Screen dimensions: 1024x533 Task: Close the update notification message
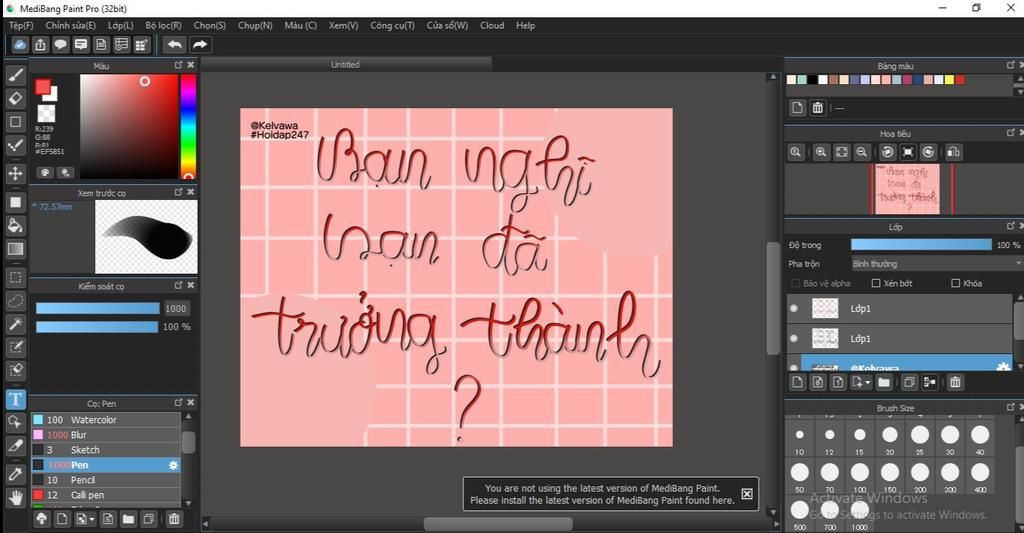(x=747, y=494)
